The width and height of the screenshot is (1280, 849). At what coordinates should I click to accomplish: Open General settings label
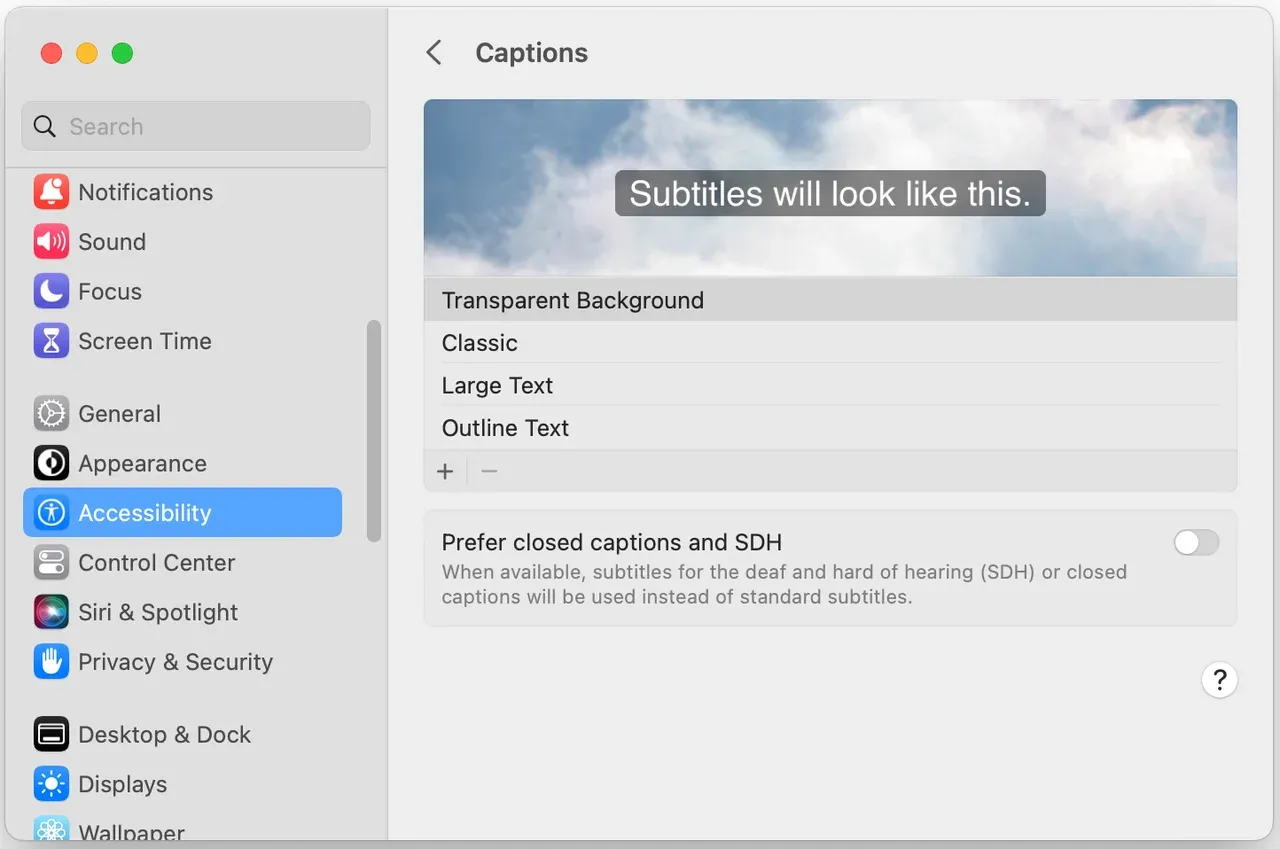click(120, 414)
